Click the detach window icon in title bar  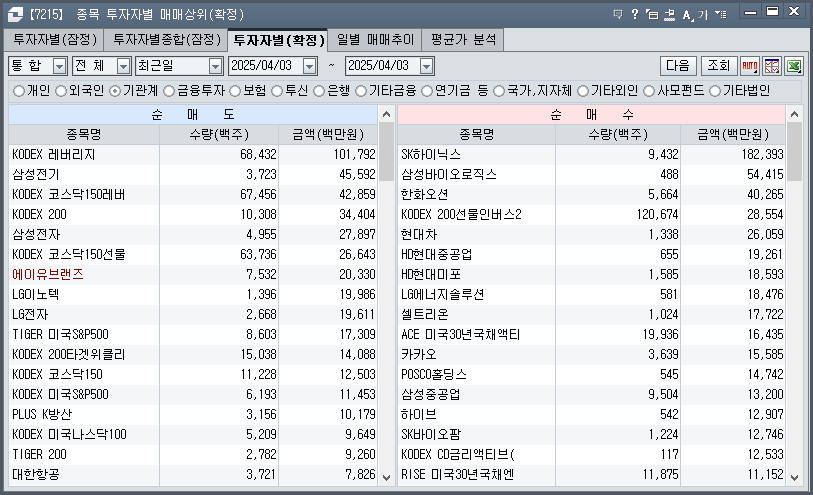point(652,15)
